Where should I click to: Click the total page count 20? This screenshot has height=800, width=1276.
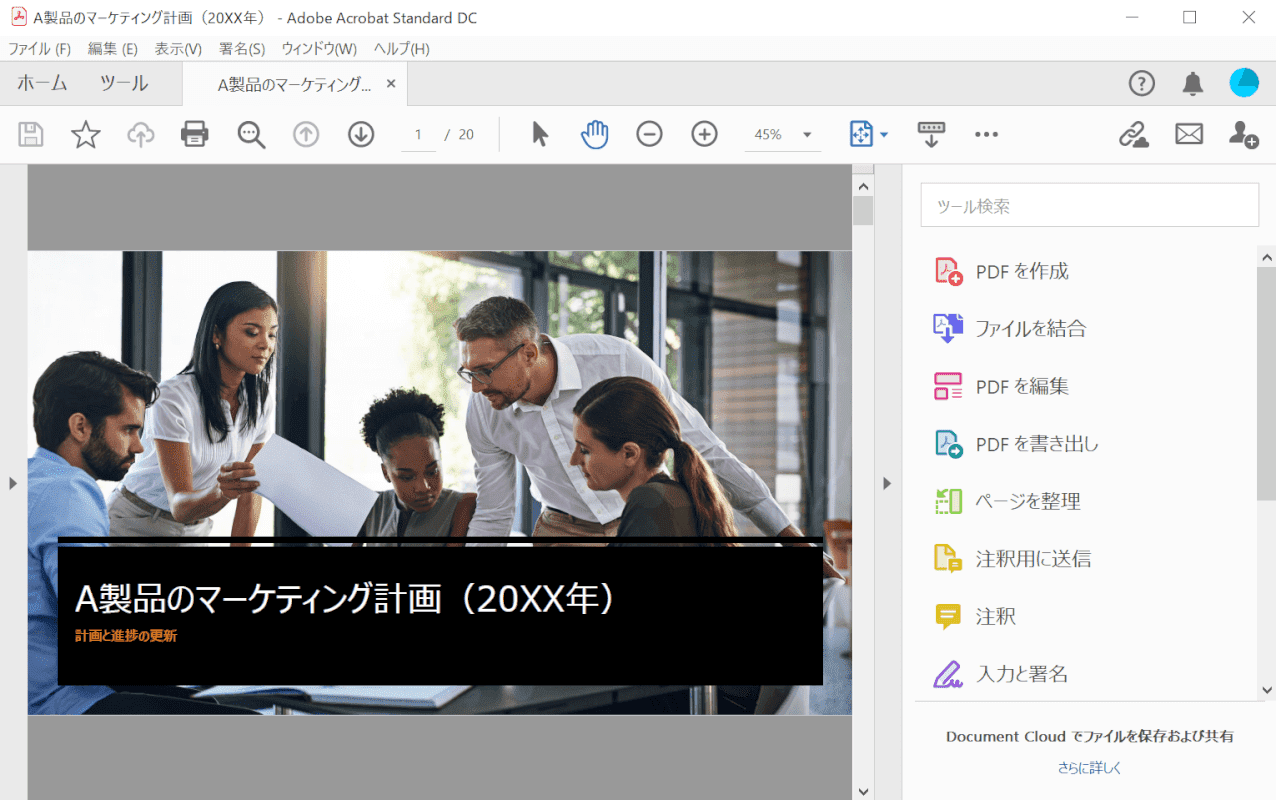[x=466, y=135]
